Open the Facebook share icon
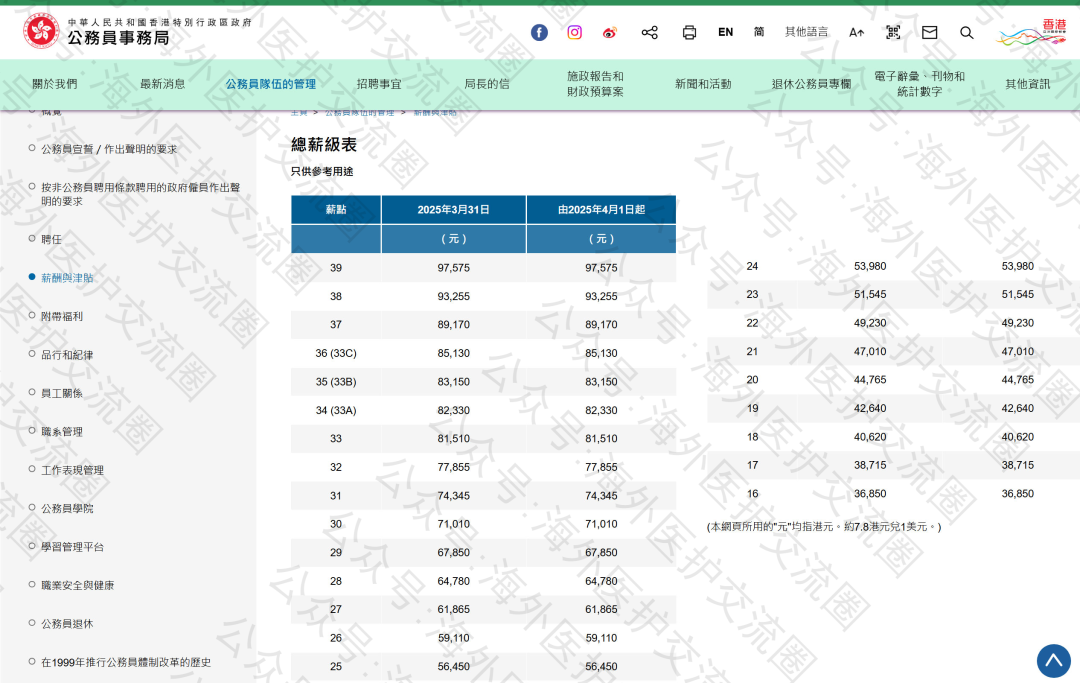 point(539,32)
